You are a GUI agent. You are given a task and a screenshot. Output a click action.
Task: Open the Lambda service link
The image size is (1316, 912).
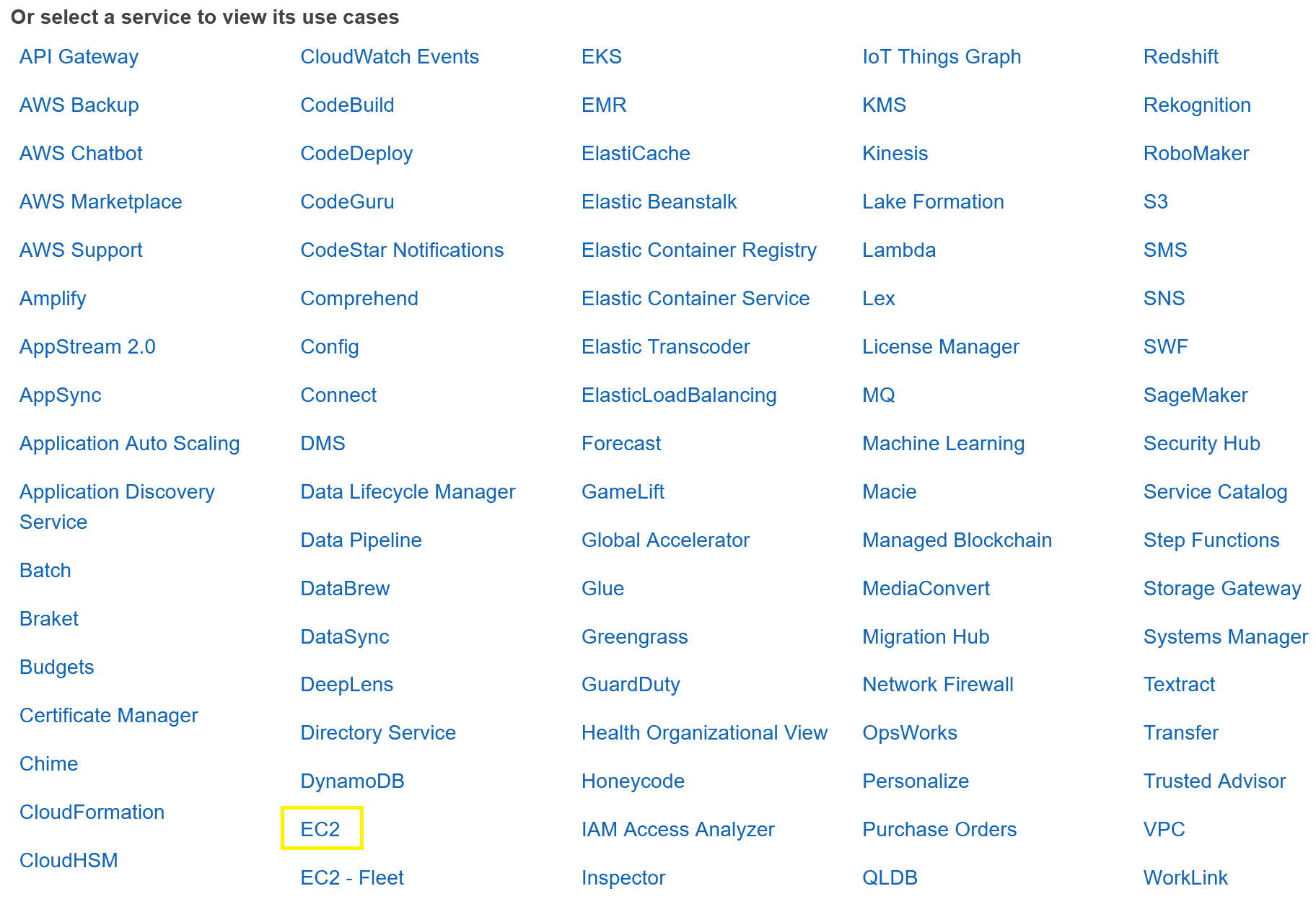click(899, 250)
